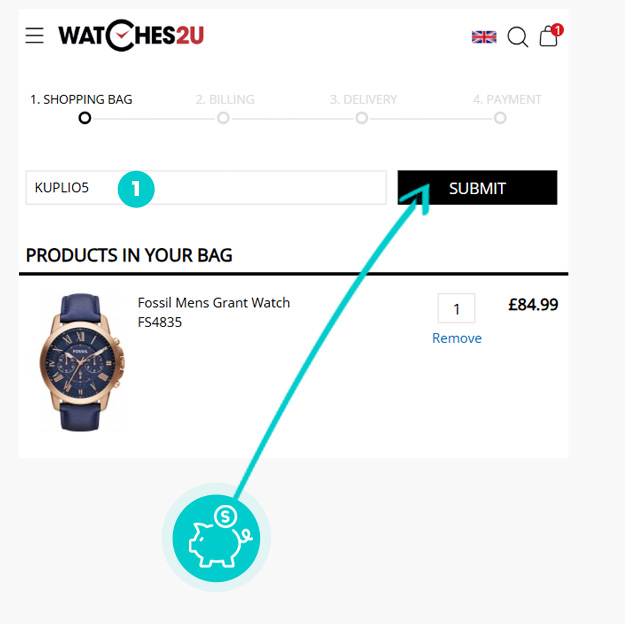Change country via UK flag icon
The width and height of the screenshot is (625, 624).
[x=484, y=37]
